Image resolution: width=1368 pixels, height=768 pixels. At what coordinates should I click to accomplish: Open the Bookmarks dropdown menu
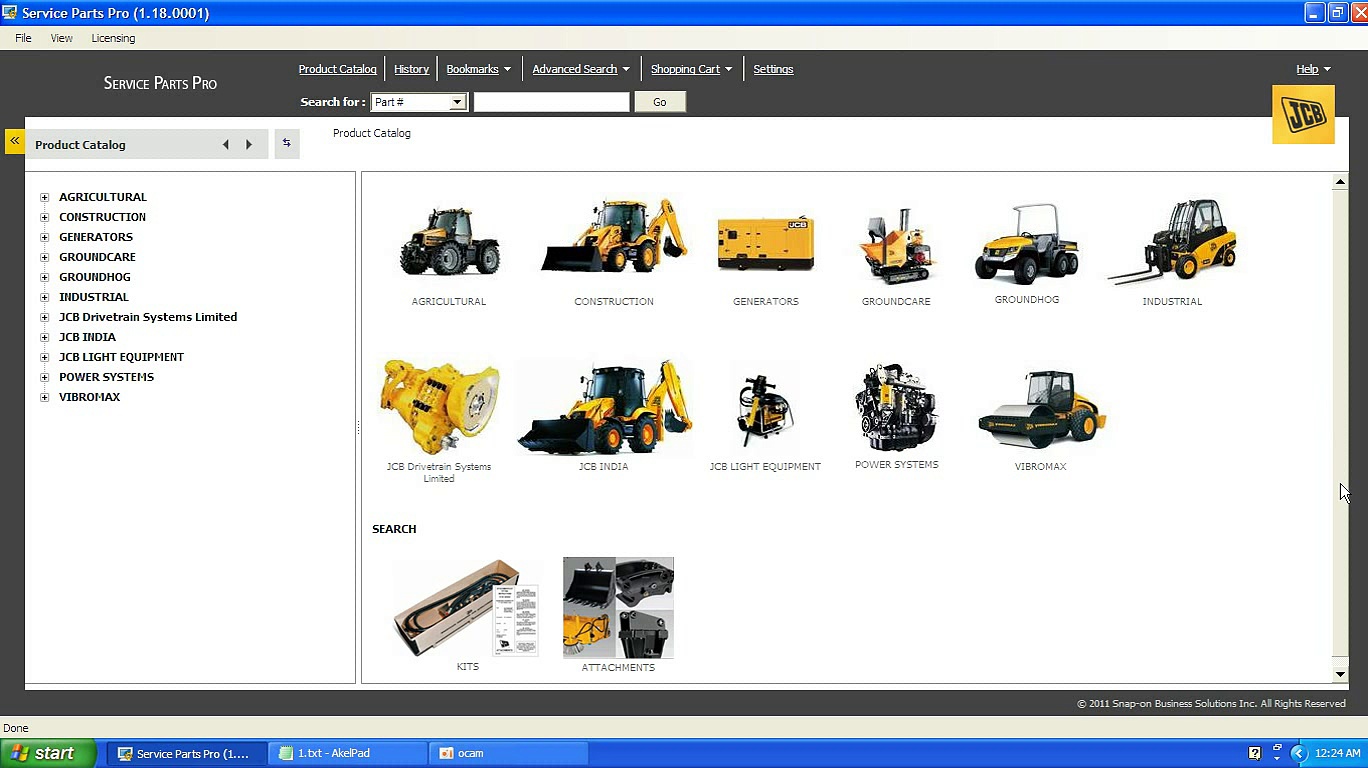point(478,69)
